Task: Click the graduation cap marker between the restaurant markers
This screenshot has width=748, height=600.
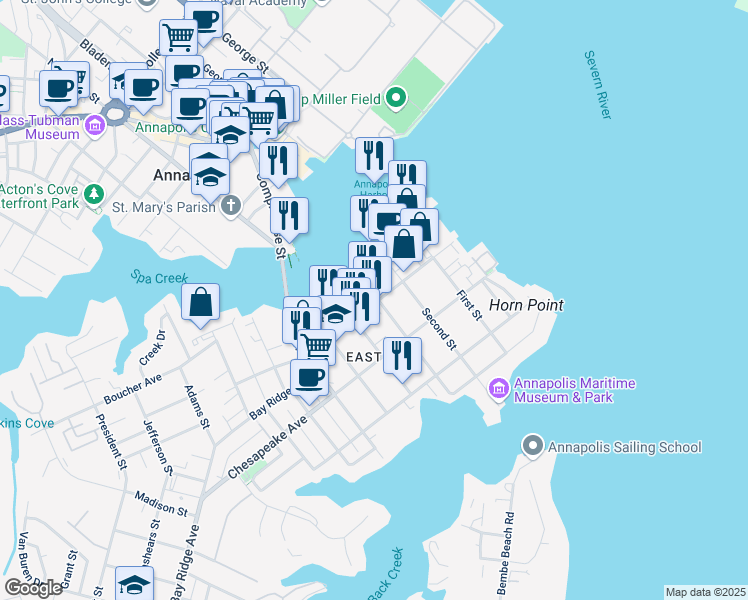Action: [x=336, y=313]
